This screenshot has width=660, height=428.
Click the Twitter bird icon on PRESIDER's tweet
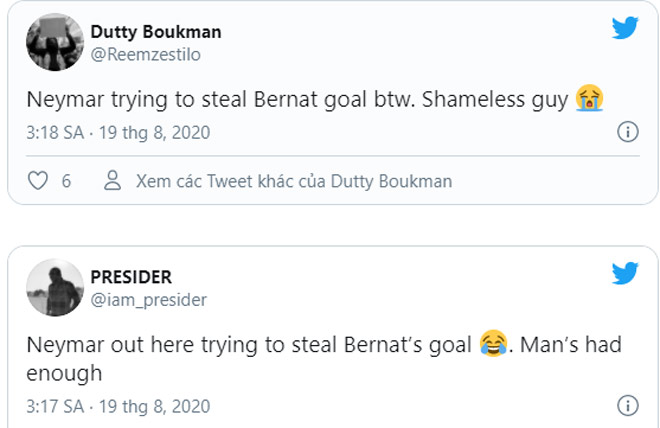[x=625, y=273]
